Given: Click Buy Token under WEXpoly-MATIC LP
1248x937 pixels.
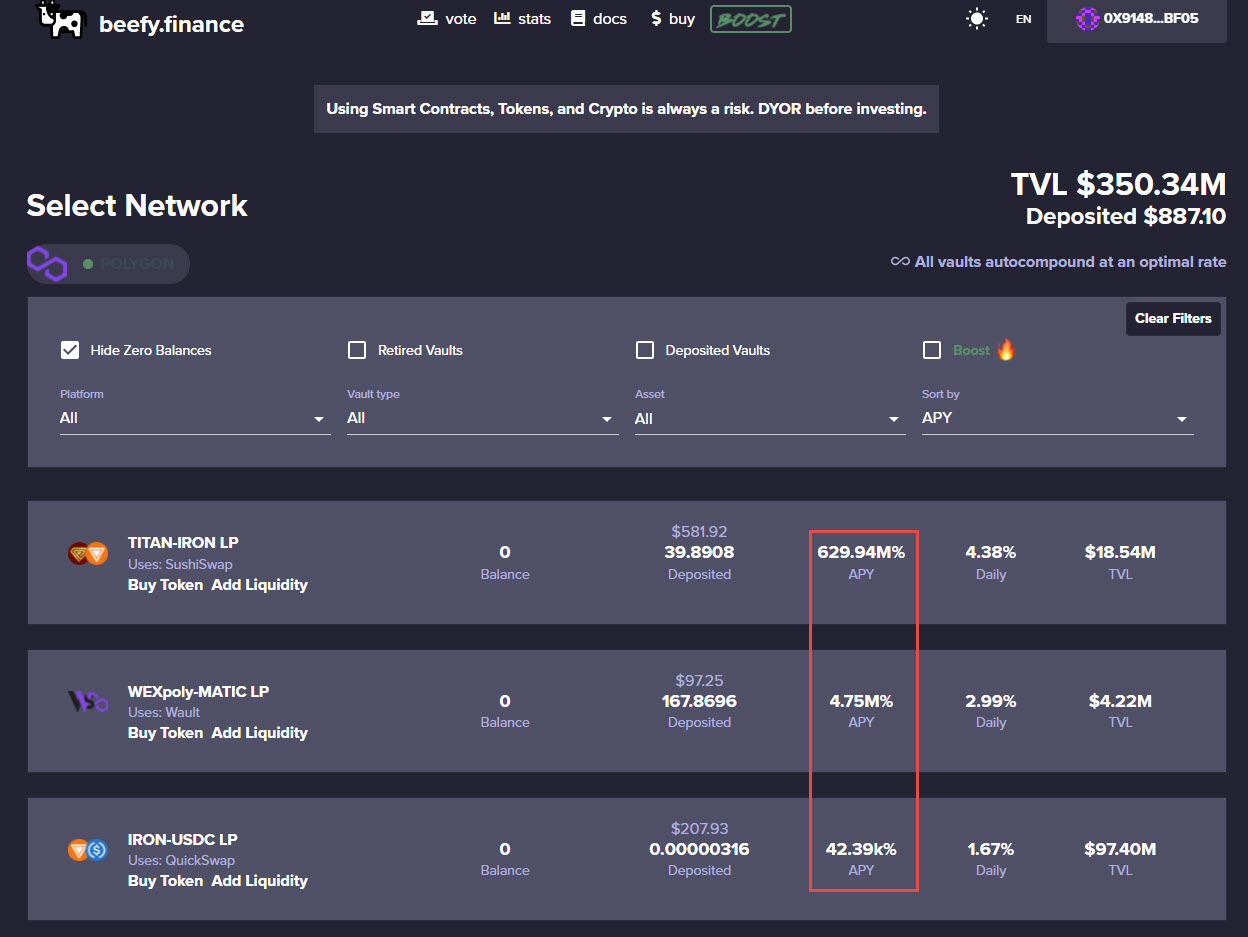Looking at the screenshot, I should (165, 733).
